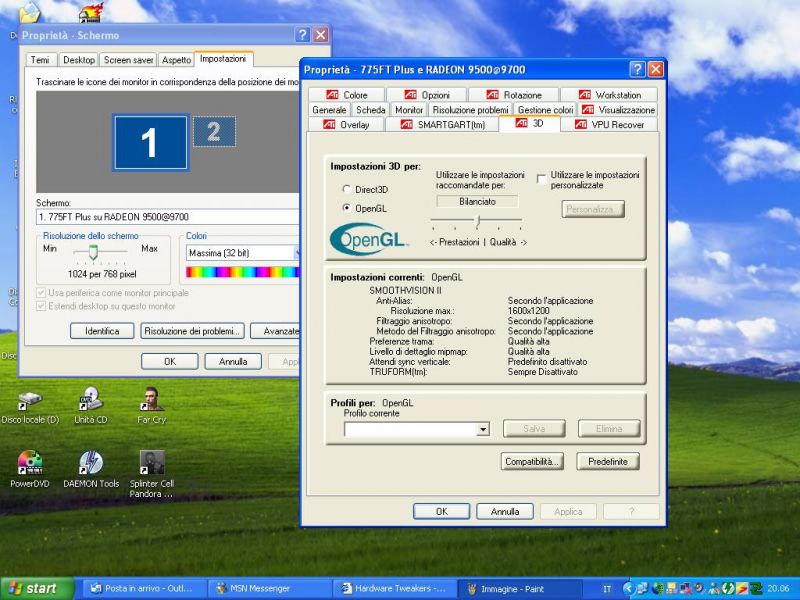
Task: Open the Risoluzione problemi tab in RADEON dialog
Action: [470, 110]
